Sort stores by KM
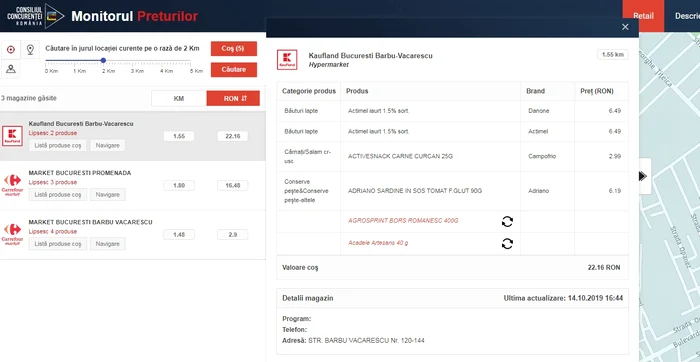This screenshot has height=362, width=700. [179, 98]
